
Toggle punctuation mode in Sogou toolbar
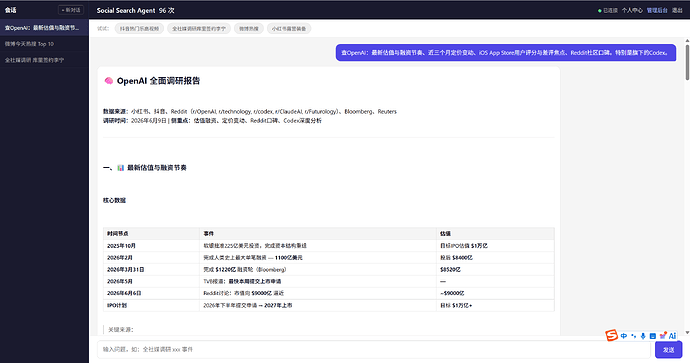(634, 336)
